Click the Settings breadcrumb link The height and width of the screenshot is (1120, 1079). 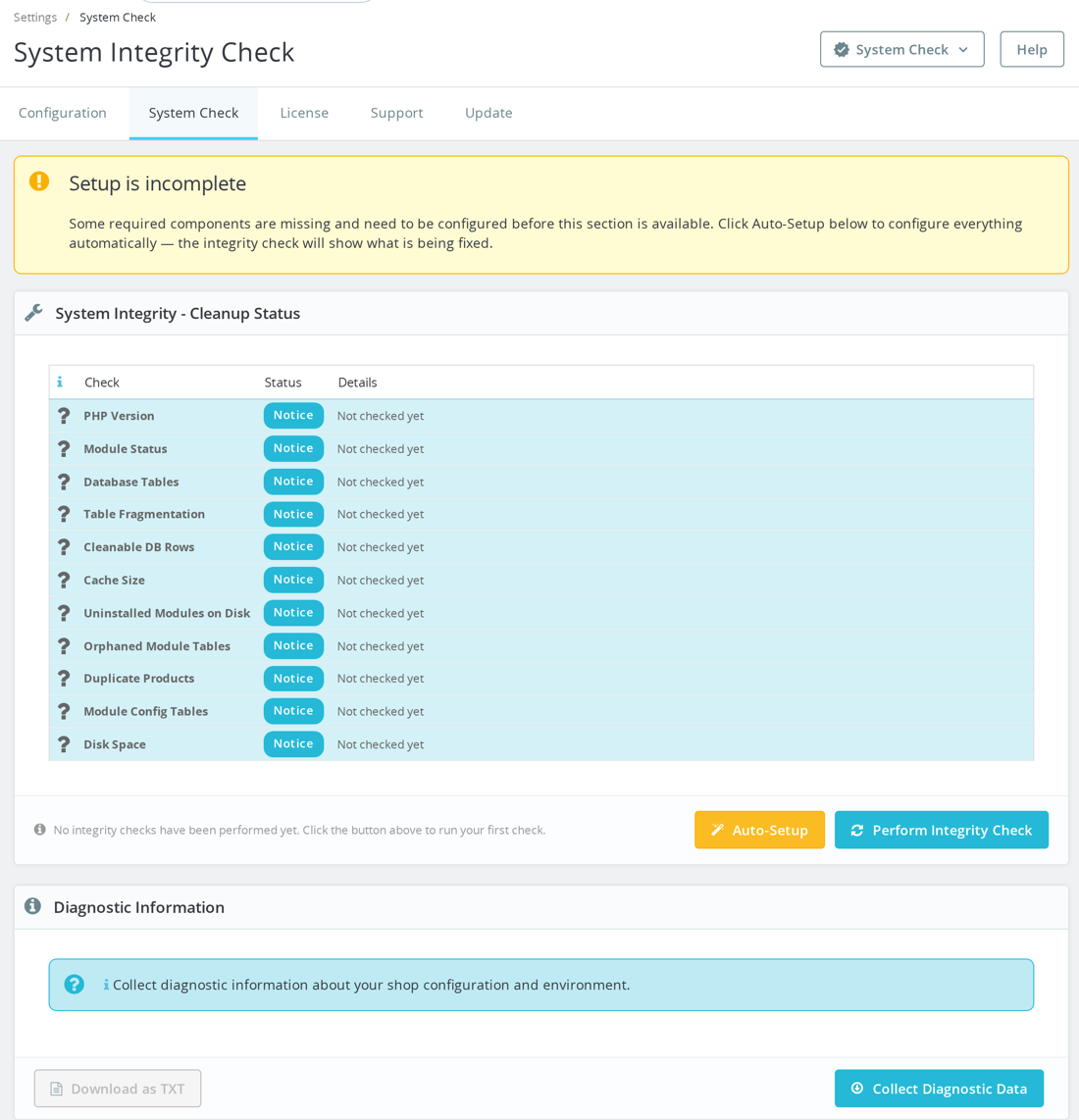(x=35, y=17)
